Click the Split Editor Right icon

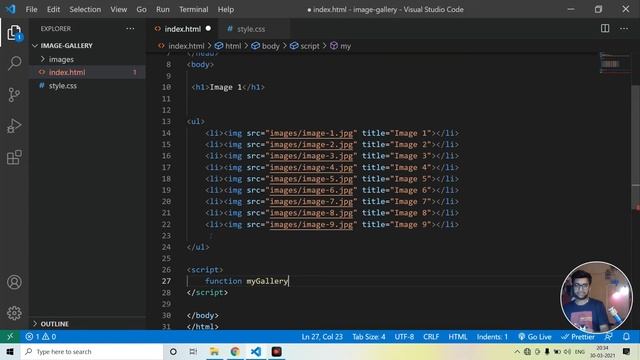605,29
